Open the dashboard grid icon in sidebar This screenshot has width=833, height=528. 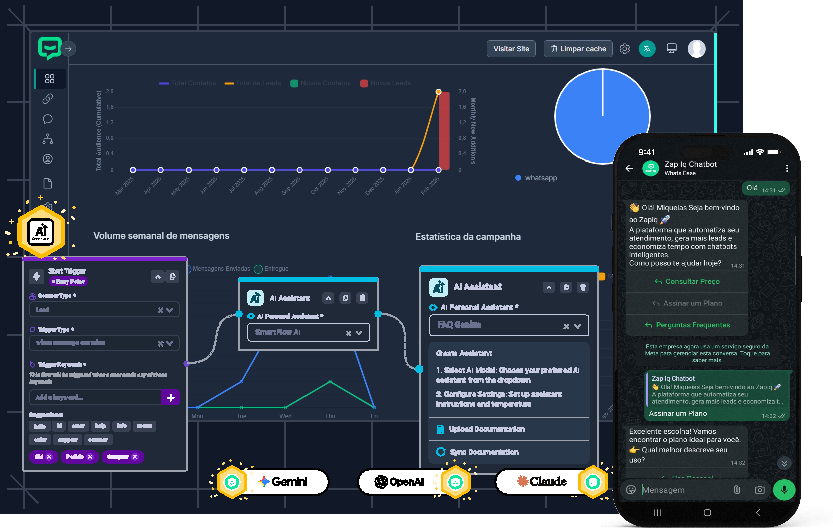pyautogui.click(x=49, y=79)
